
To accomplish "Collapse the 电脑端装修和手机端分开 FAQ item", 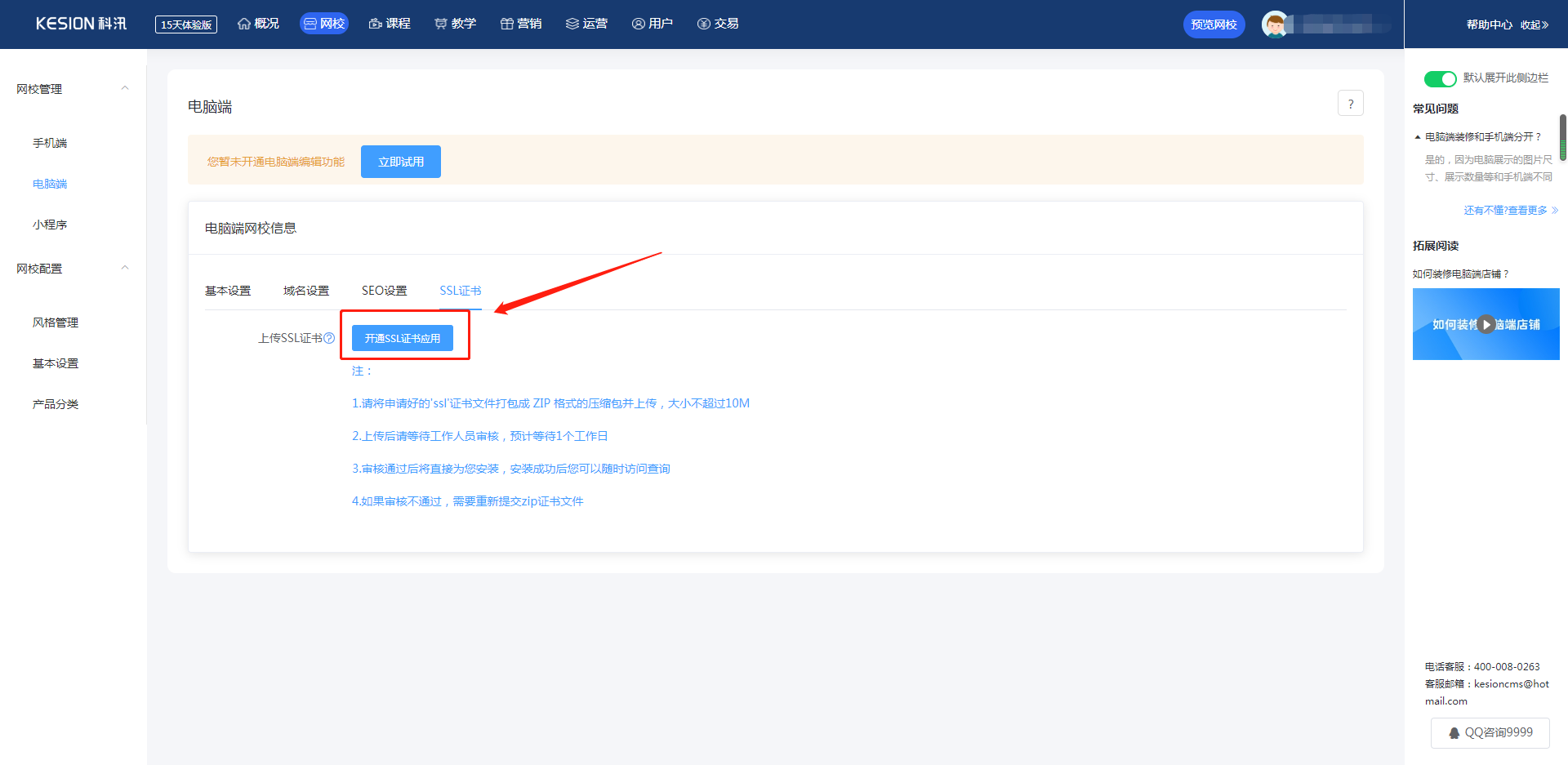I will (x=1418, y=137).
